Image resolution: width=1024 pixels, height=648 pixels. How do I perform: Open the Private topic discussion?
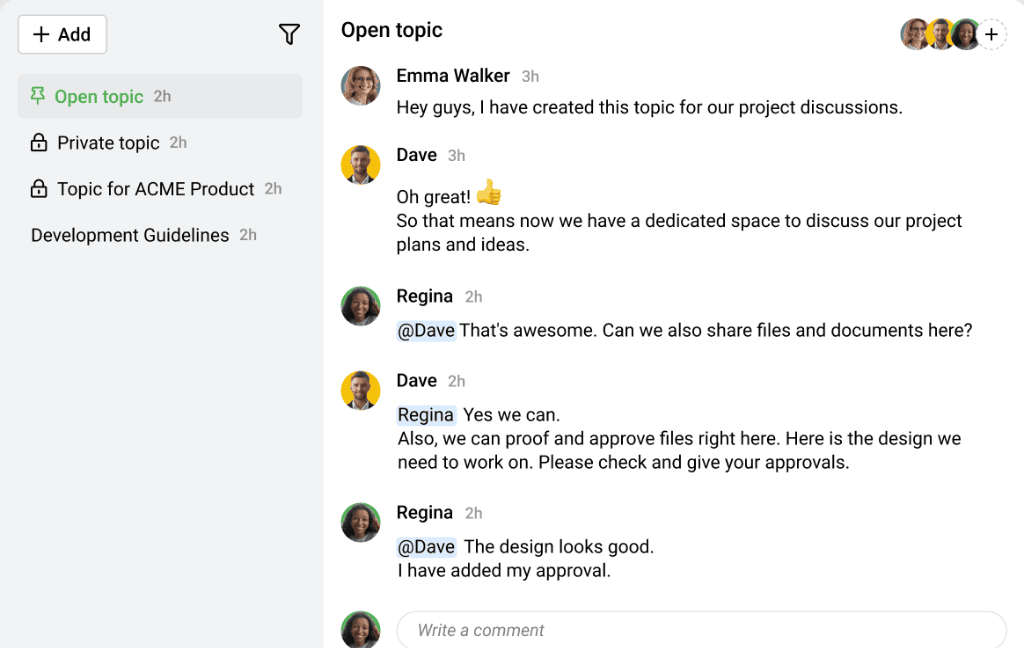pos(108,142)
